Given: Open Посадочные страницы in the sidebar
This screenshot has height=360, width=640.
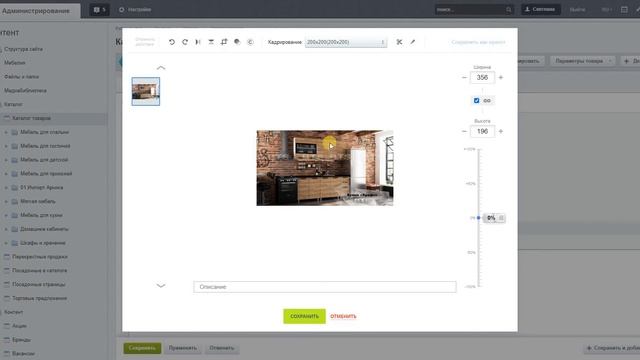Looking at the screenshot, I should (38, 284).
